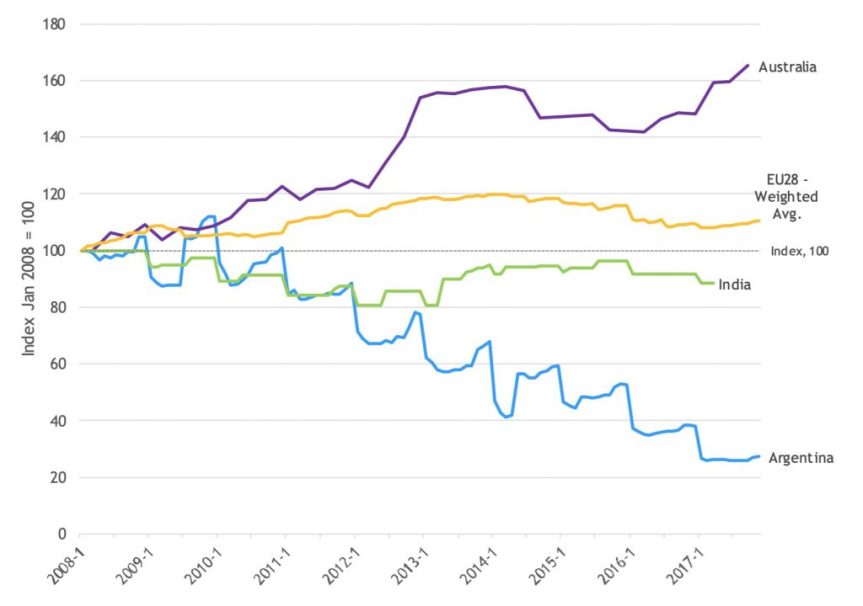Select the 0 y-axis tick label
Screen dimensions: 863x606
coord(64,534)
